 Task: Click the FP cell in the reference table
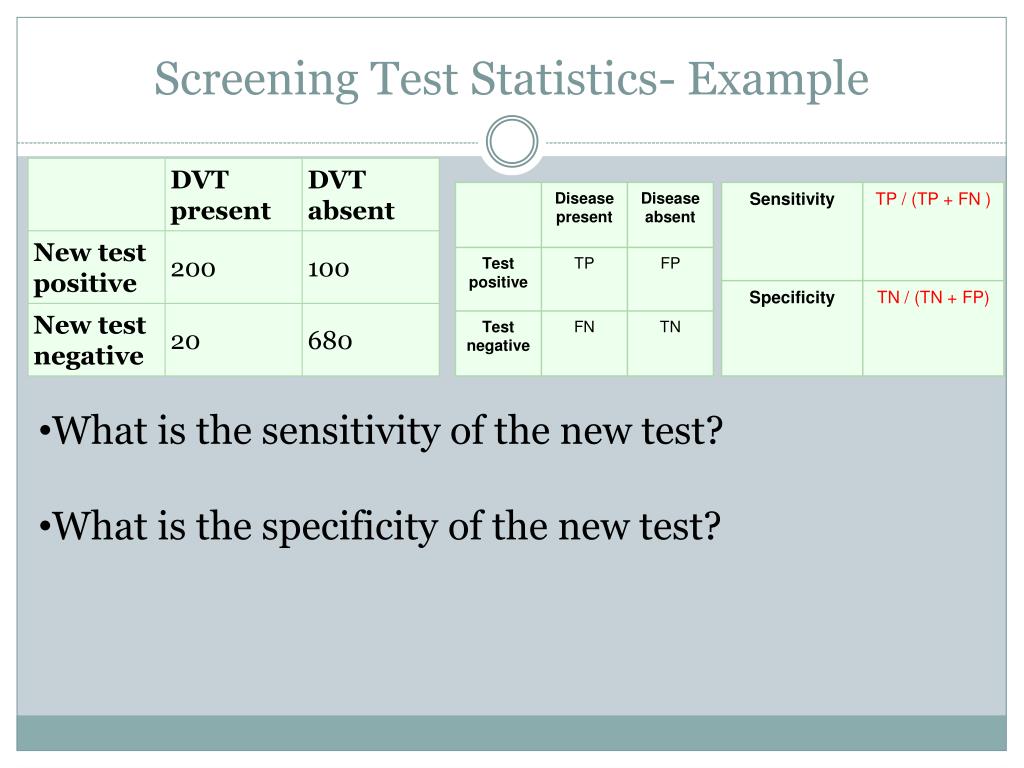click(x=670, y=279)
